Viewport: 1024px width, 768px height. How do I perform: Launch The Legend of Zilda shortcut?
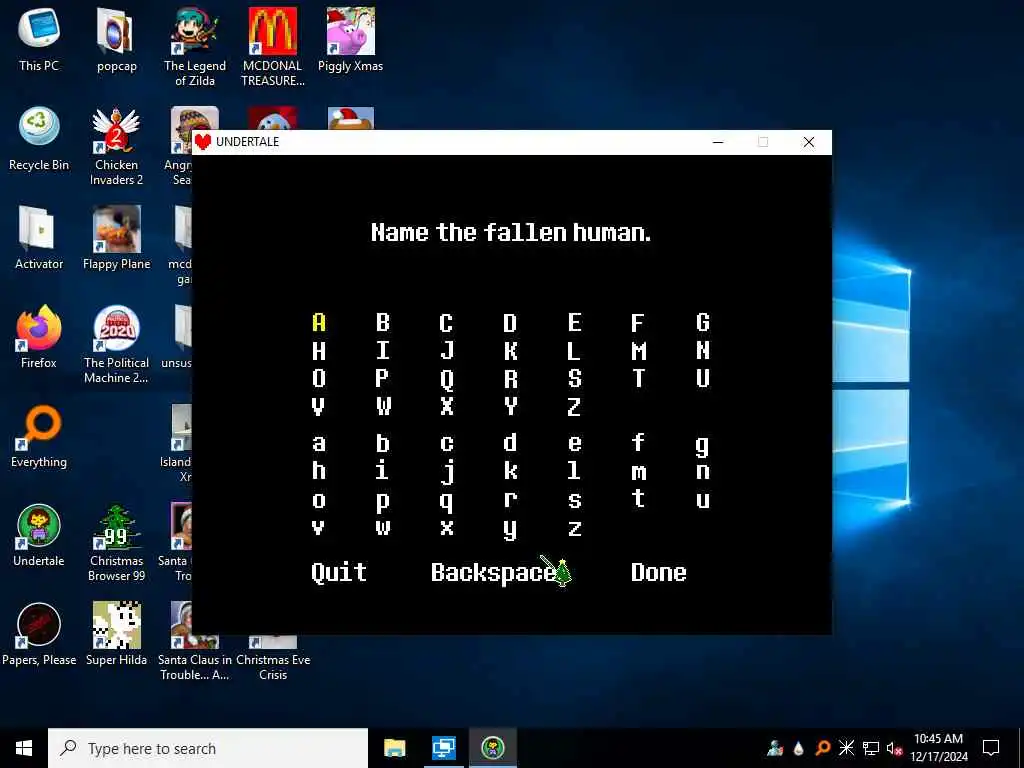point(195,47)
